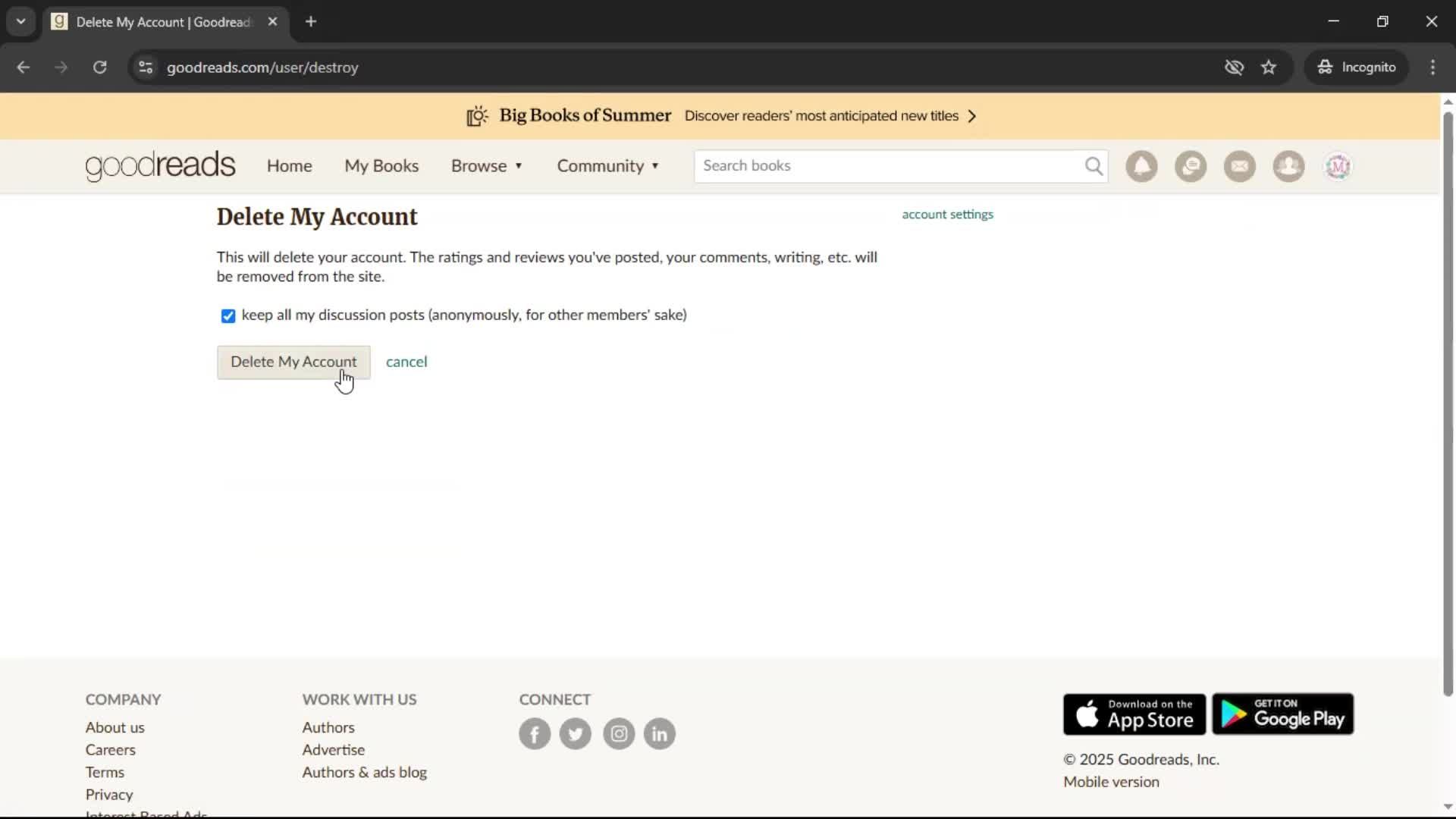
Task: Open the group discussions icon
Action: point(1191,166)
